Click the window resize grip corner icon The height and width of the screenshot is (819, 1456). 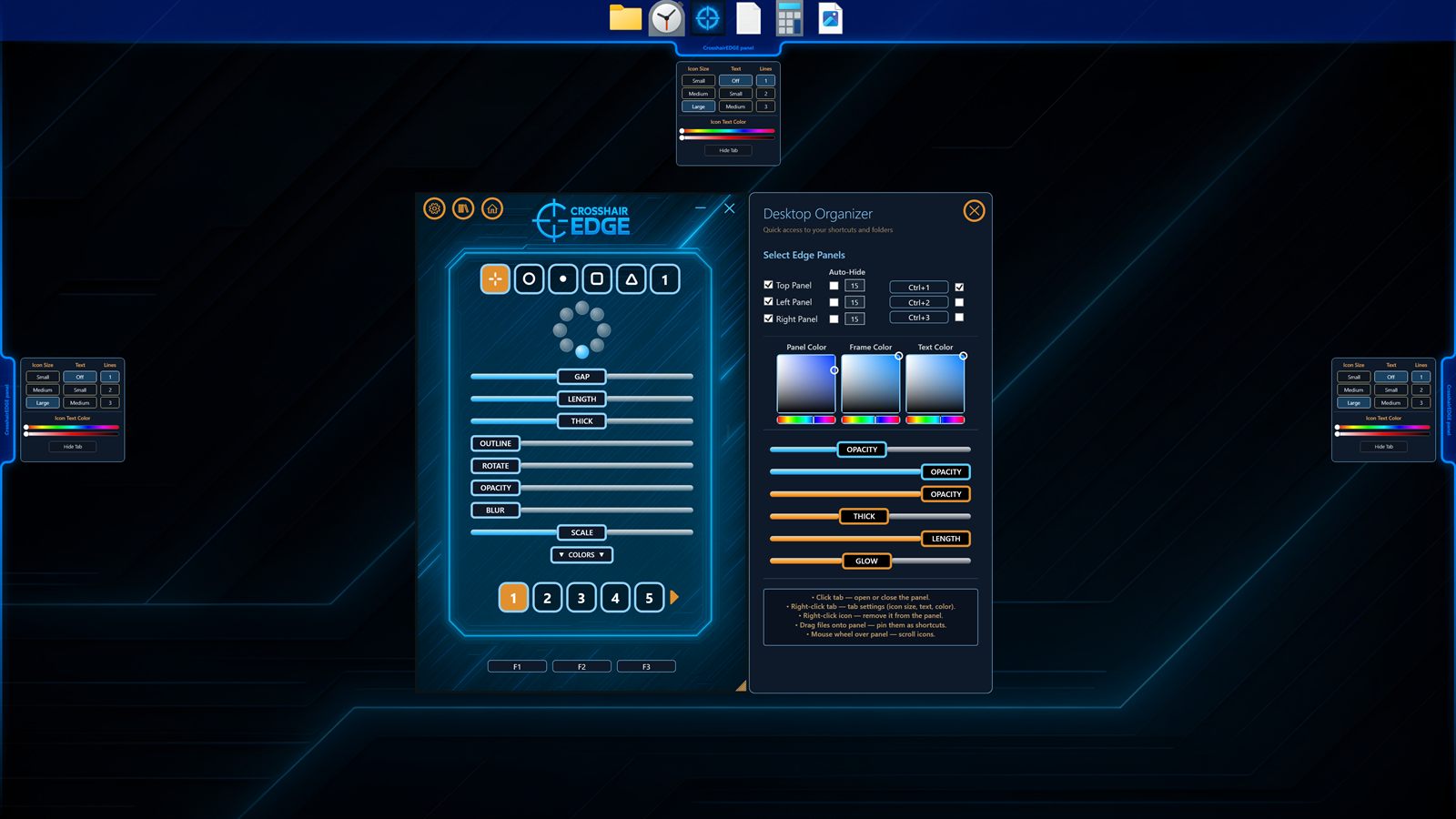tap(741, 685)
